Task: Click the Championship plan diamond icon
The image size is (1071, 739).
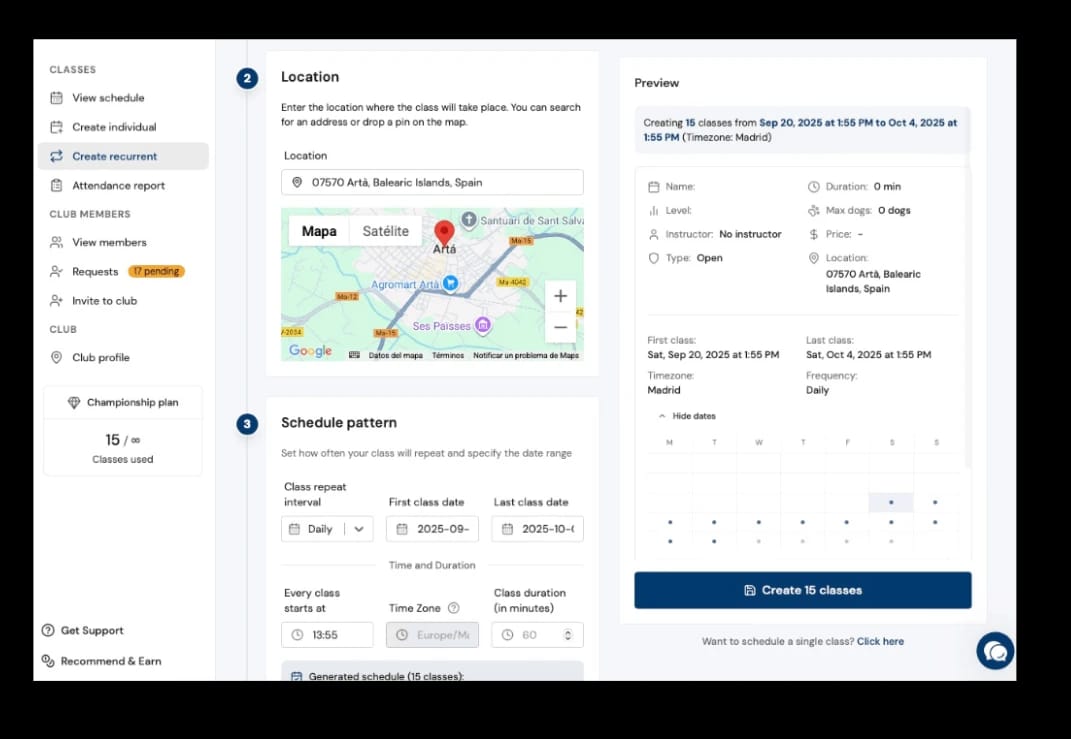Action: click(74, 402)
